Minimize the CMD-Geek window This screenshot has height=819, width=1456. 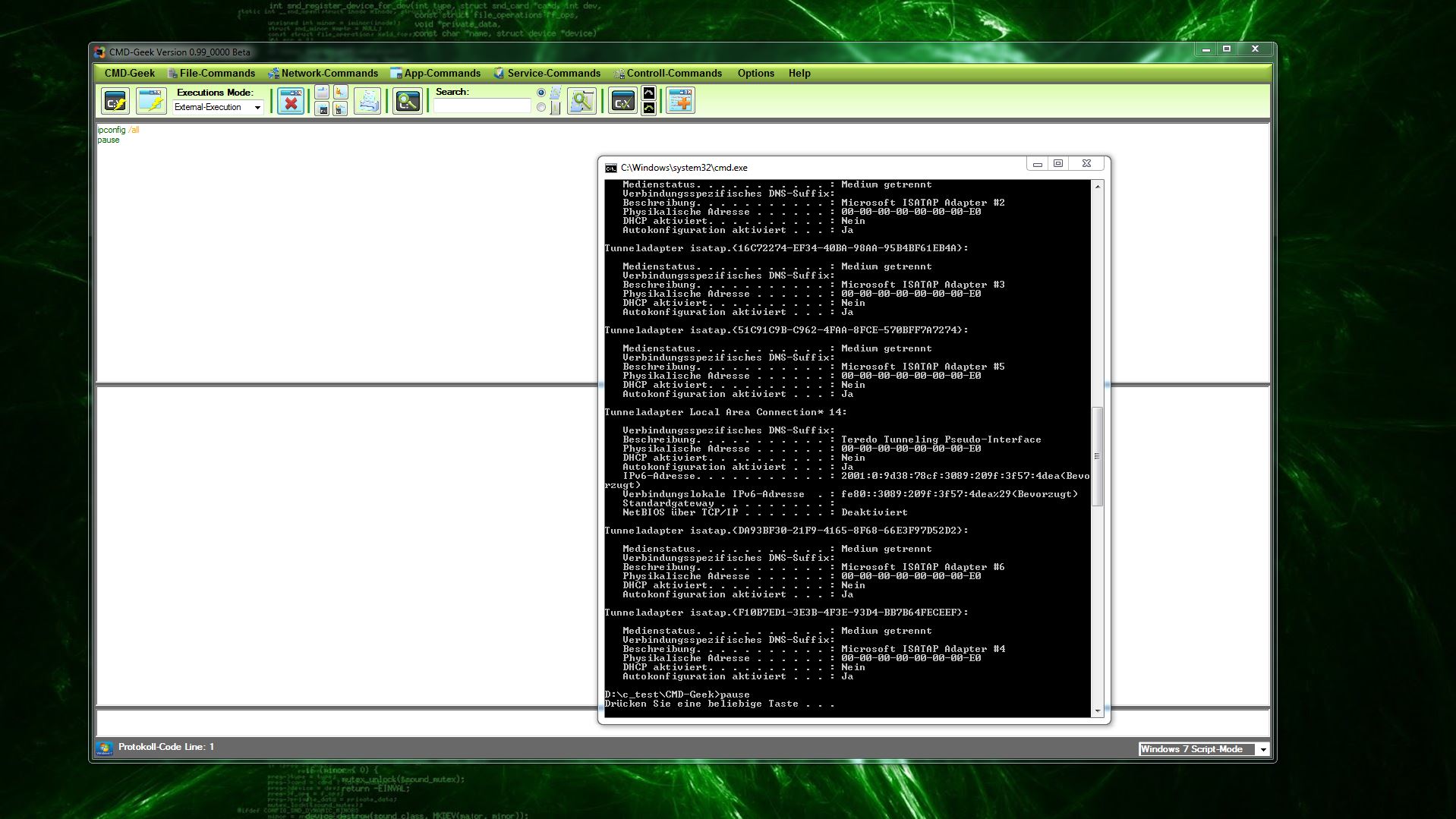pyautogui.click(x=1205, y=49)
